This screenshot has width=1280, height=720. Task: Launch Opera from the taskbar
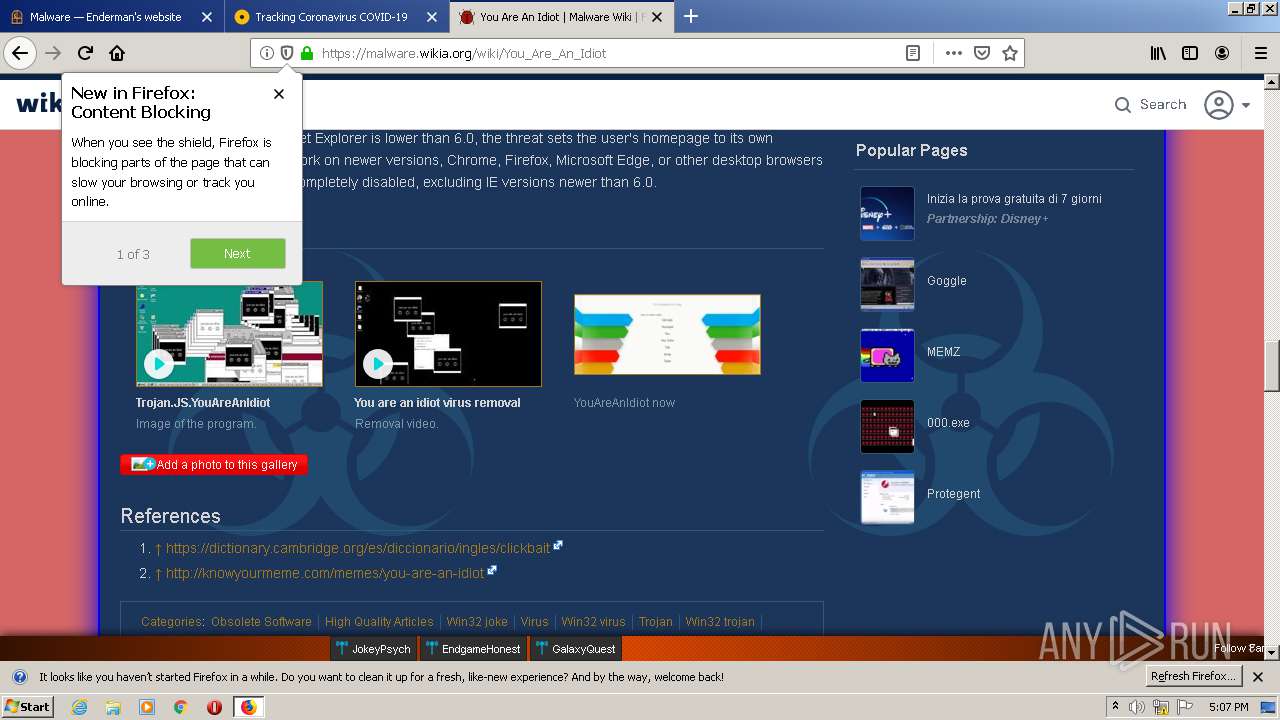[x=214, y=707]
